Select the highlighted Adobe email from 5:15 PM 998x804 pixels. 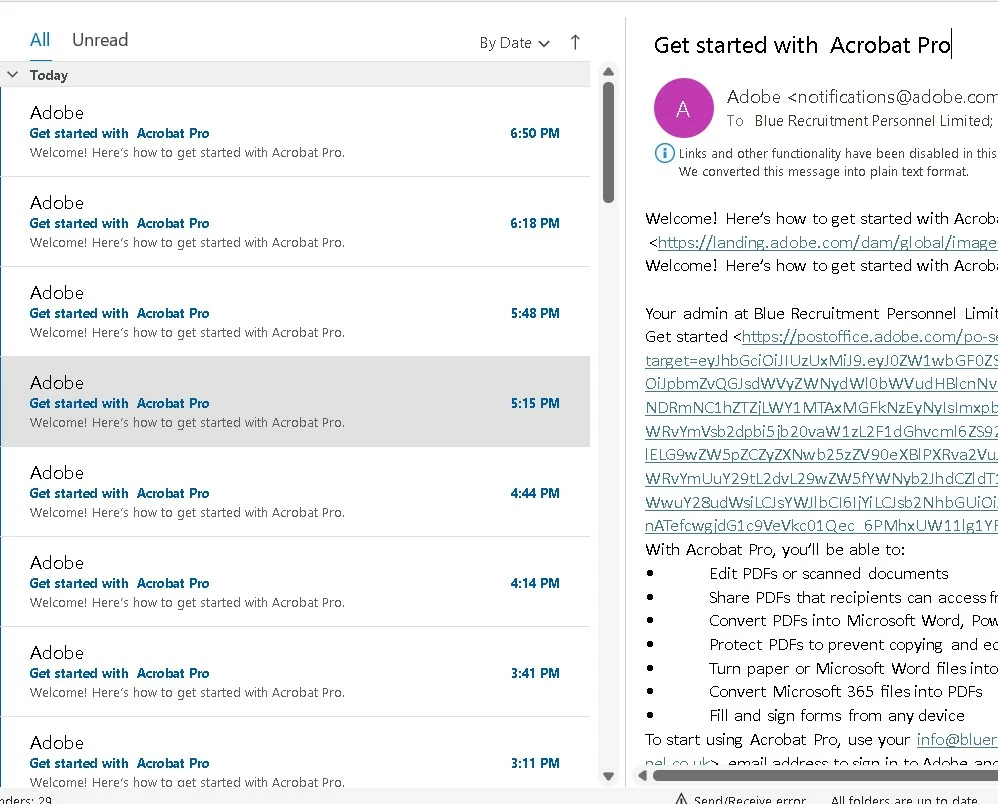[x=295, y=402]
